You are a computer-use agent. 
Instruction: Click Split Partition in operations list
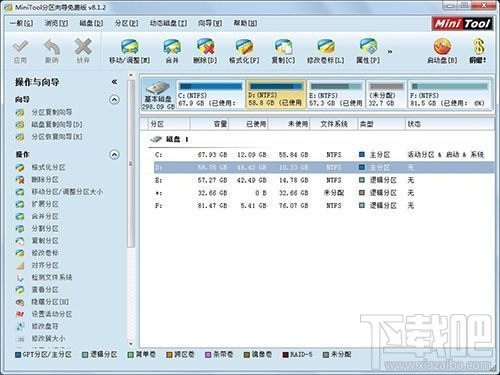tap(45, 228)
